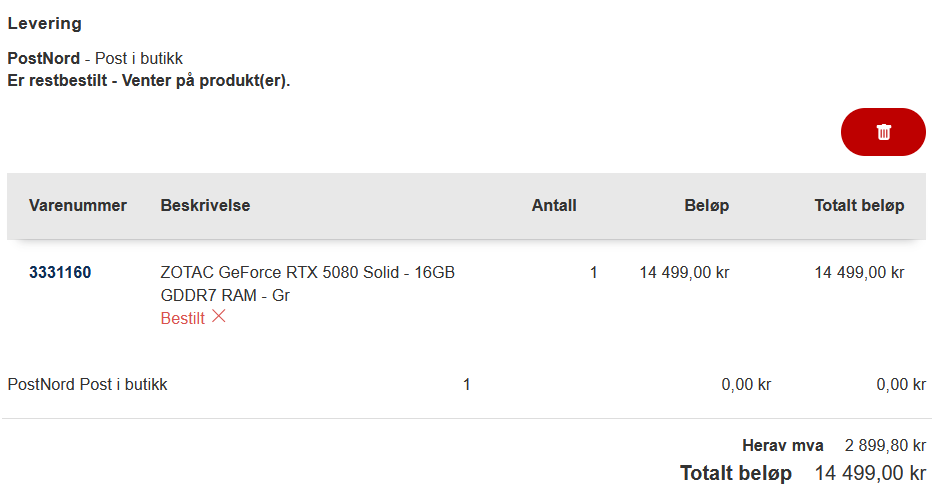
Task: Open product number 3331160 link
Action: (60, 273)
